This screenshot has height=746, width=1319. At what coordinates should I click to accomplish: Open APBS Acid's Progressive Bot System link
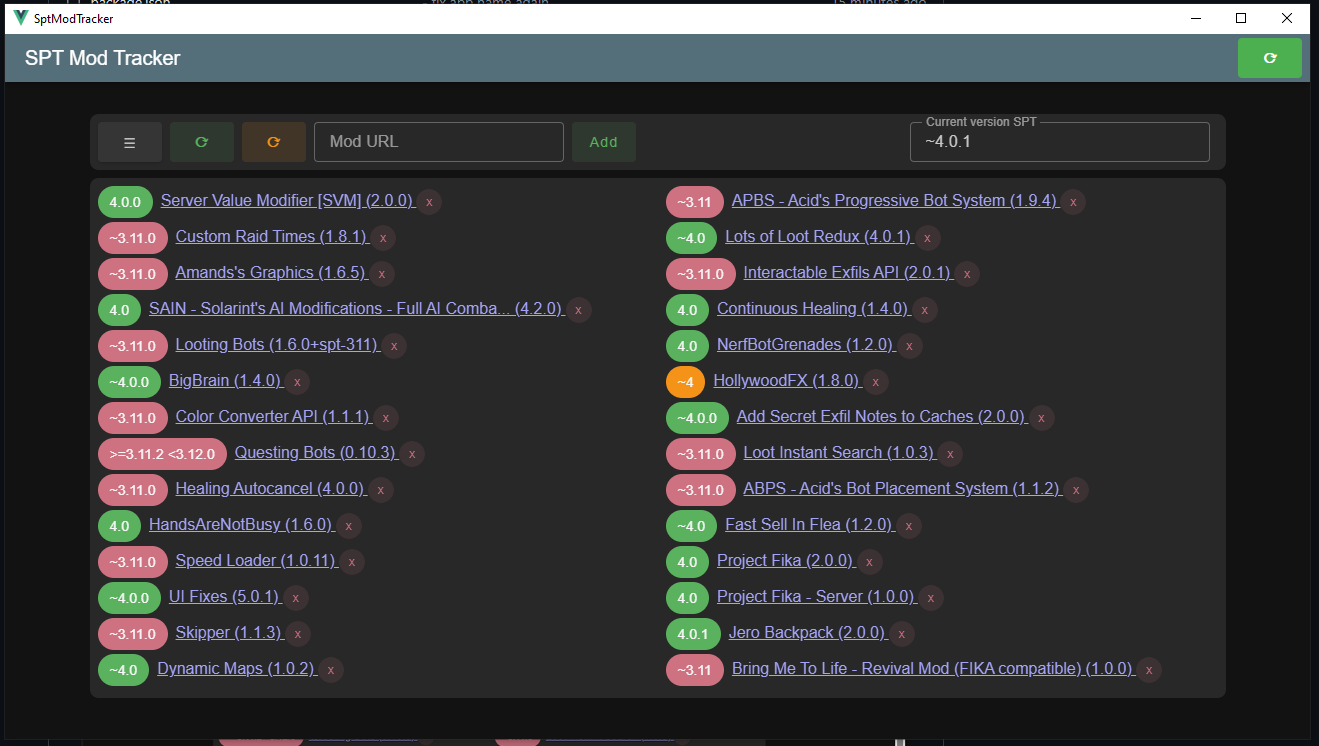click(x=895, y=200)
